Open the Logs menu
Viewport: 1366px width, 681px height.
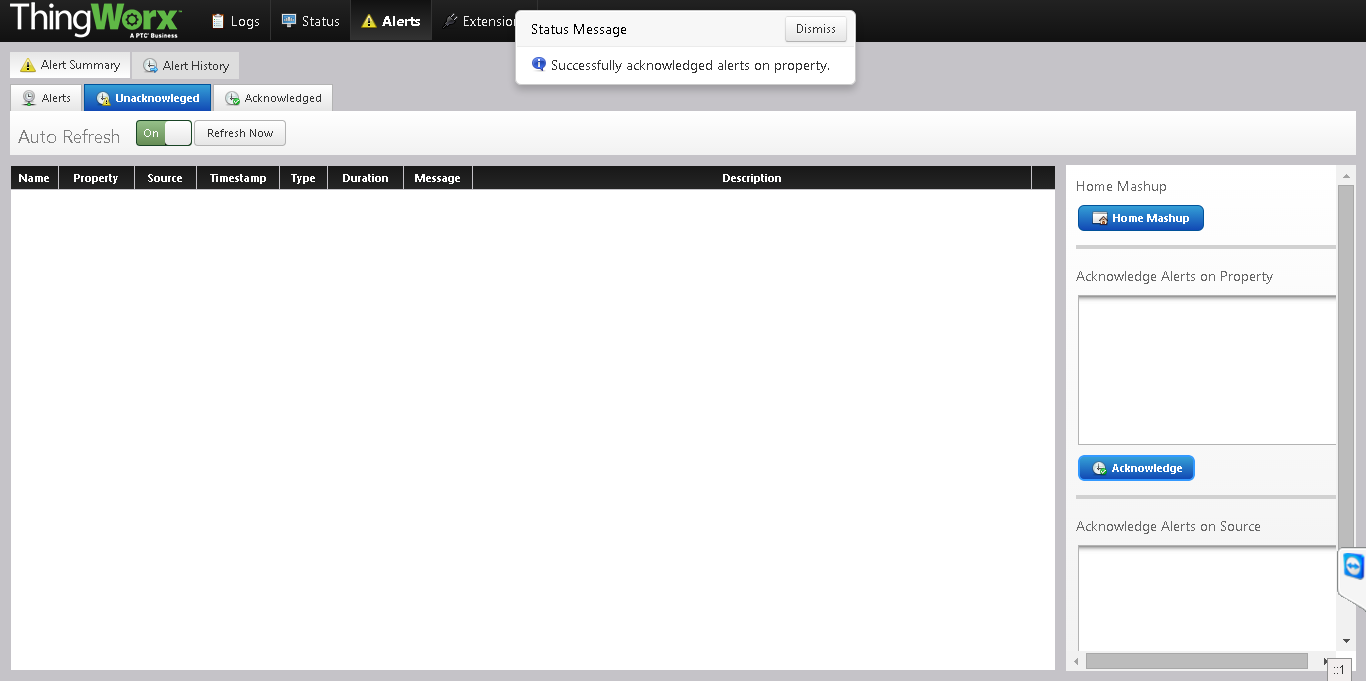[235, 21]
